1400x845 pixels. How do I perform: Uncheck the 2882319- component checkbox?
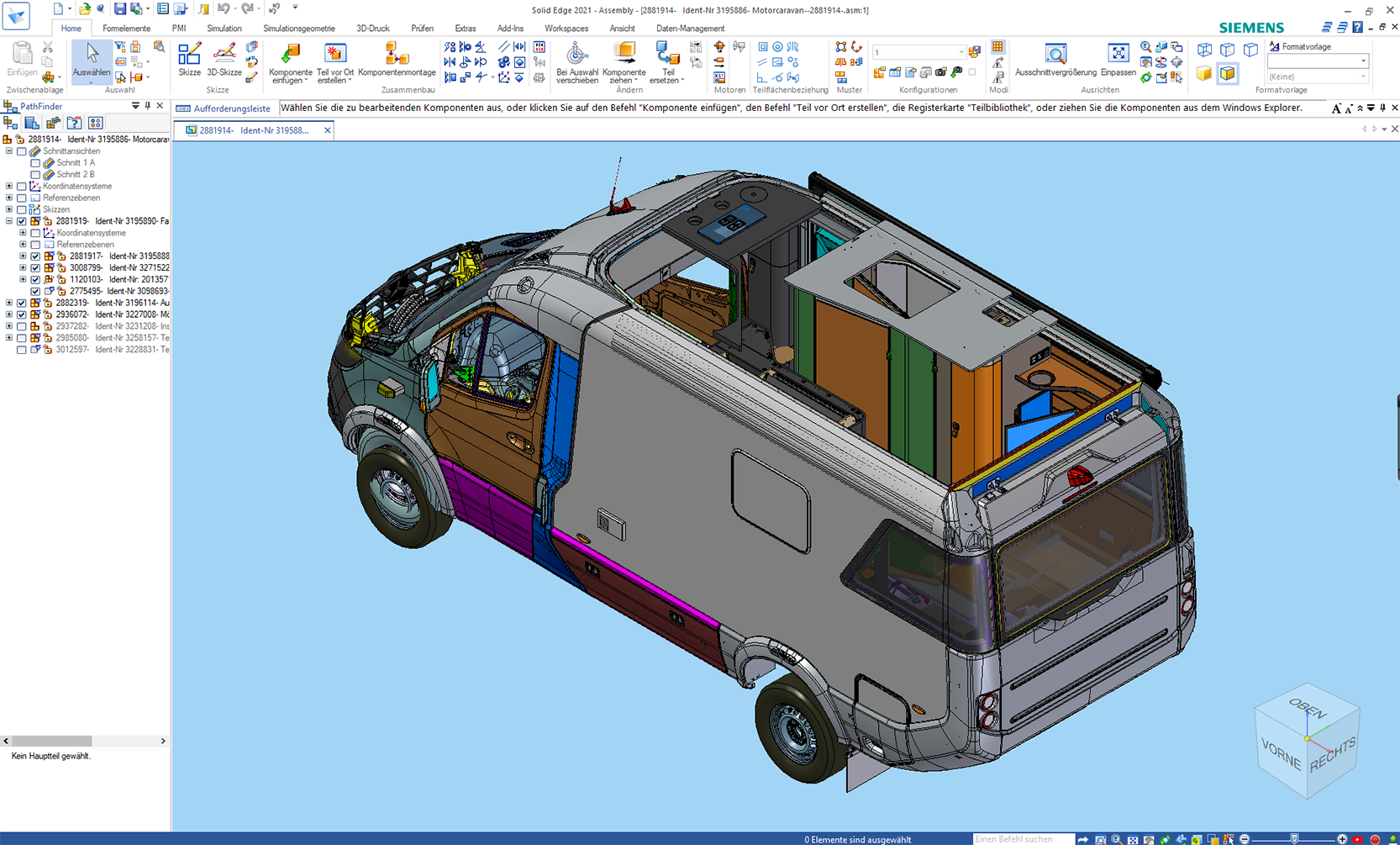[22, 303]
